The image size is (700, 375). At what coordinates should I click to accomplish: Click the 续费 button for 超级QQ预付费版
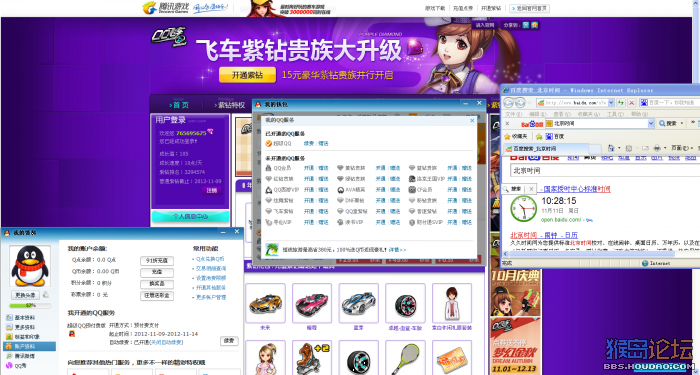tap(229, 341)
